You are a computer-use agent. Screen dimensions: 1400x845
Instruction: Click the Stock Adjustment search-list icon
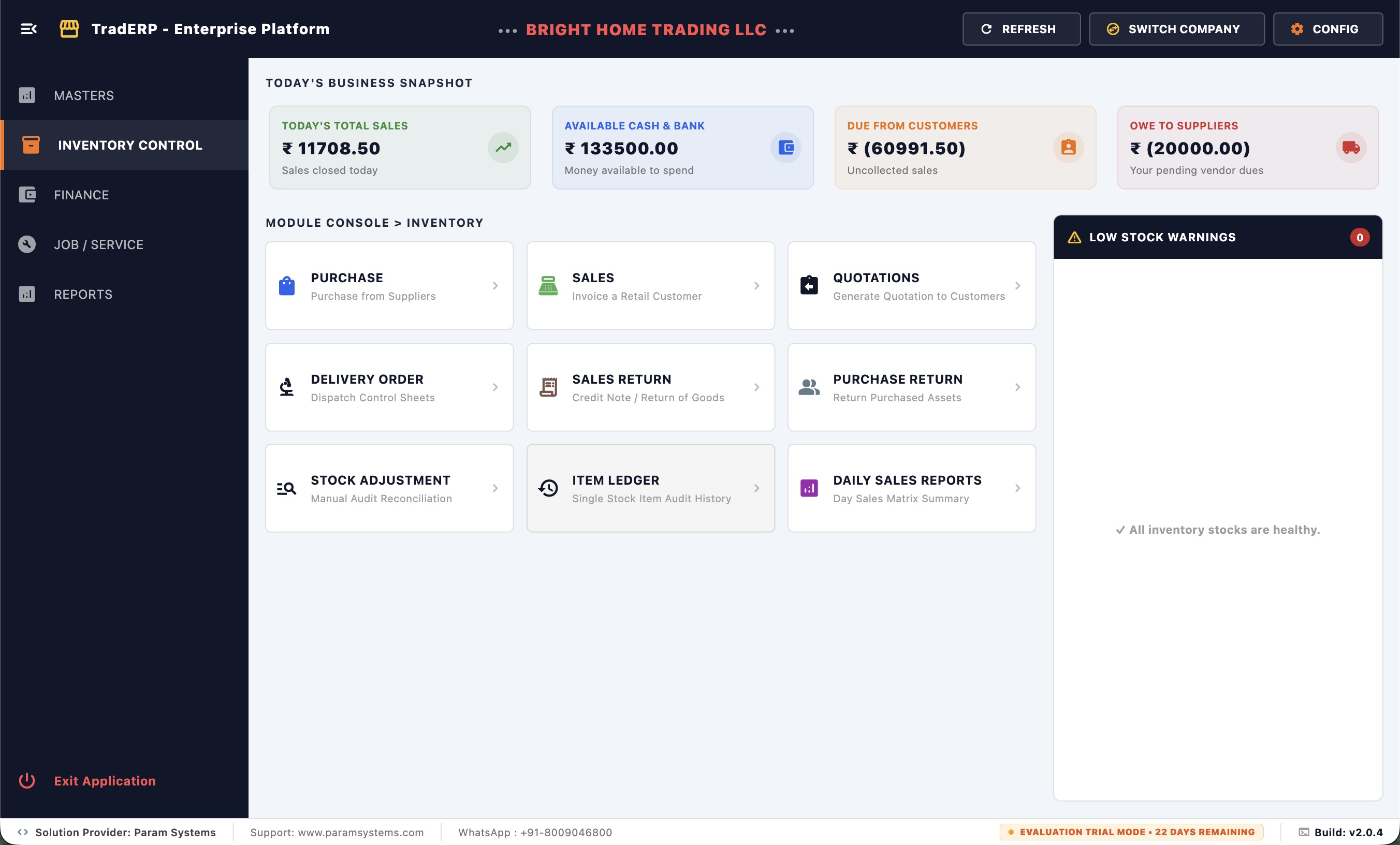(286, 488)
